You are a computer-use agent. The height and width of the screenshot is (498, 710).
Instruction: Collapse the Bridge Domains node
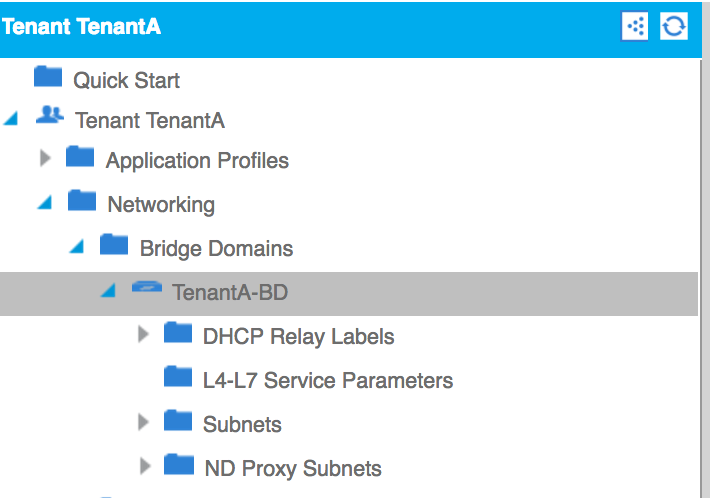tap(77, 247)
